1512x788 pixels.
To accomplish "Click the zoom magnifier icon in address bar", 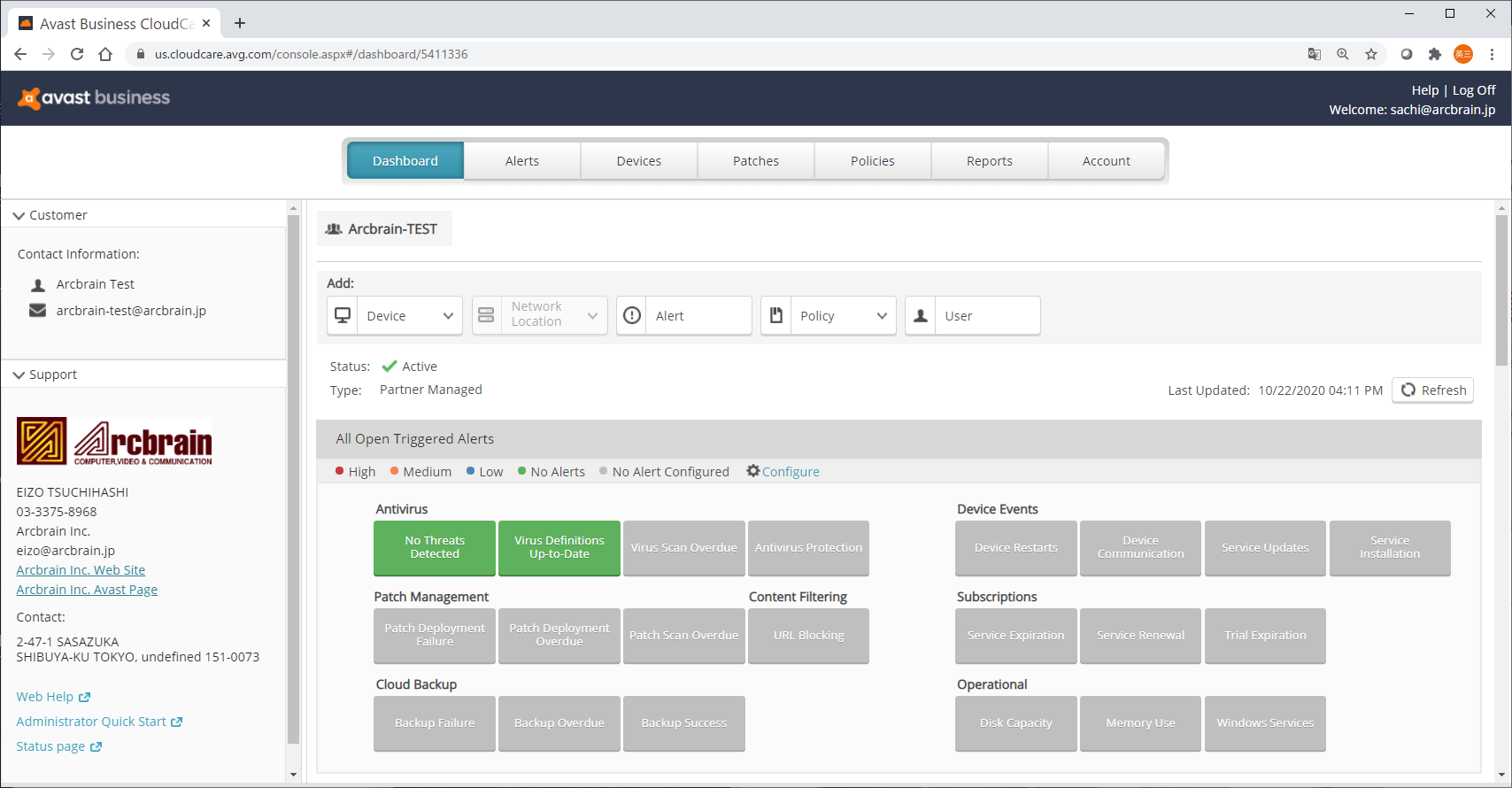I will coord(1343,54).
